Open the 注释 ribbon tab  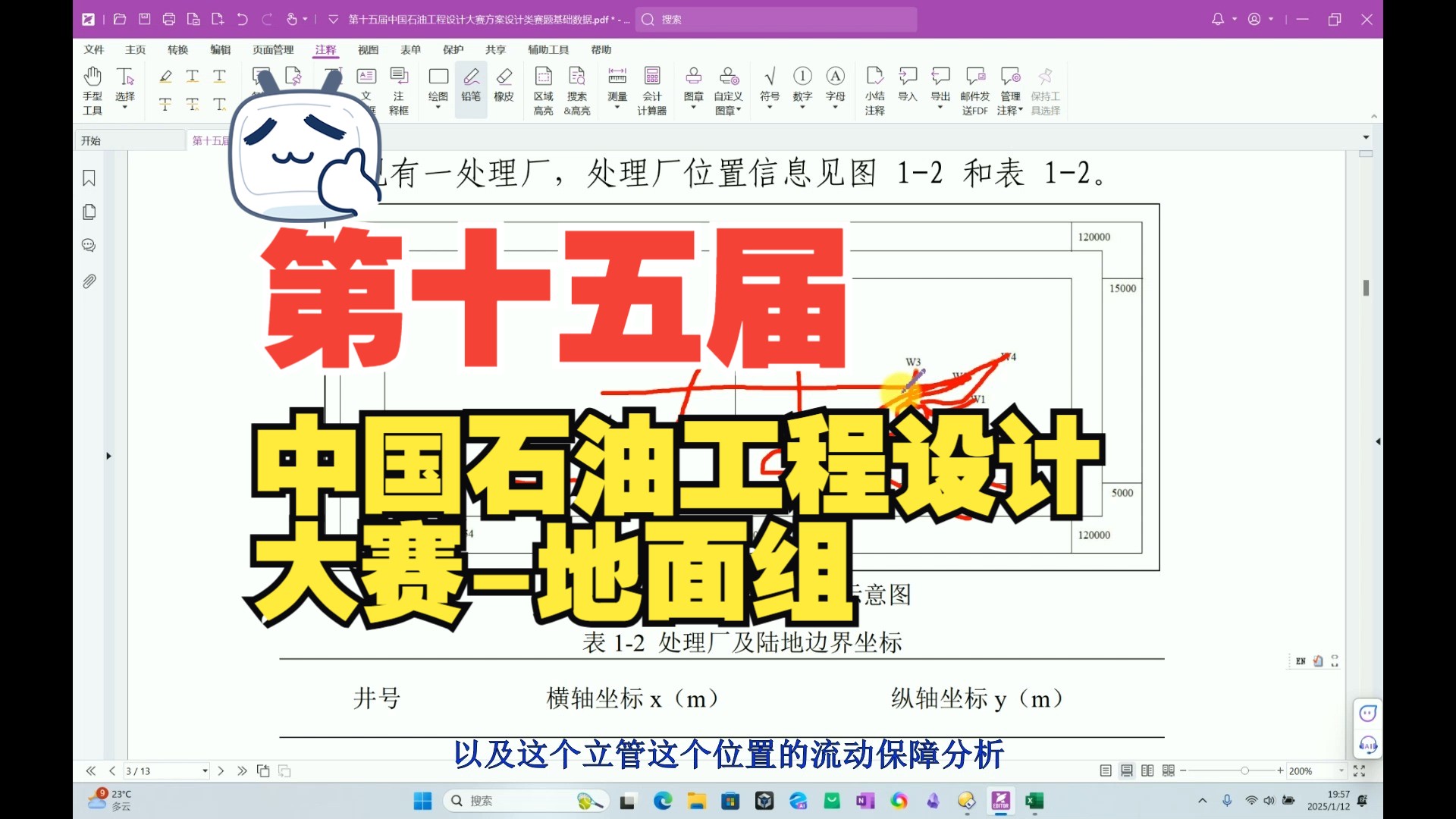tap(325, 48)
